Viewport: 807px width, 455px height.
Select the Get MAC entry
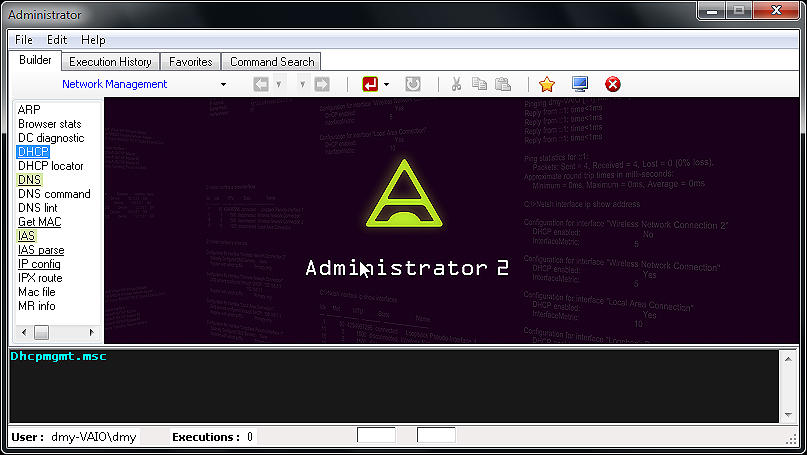[40, 222]
